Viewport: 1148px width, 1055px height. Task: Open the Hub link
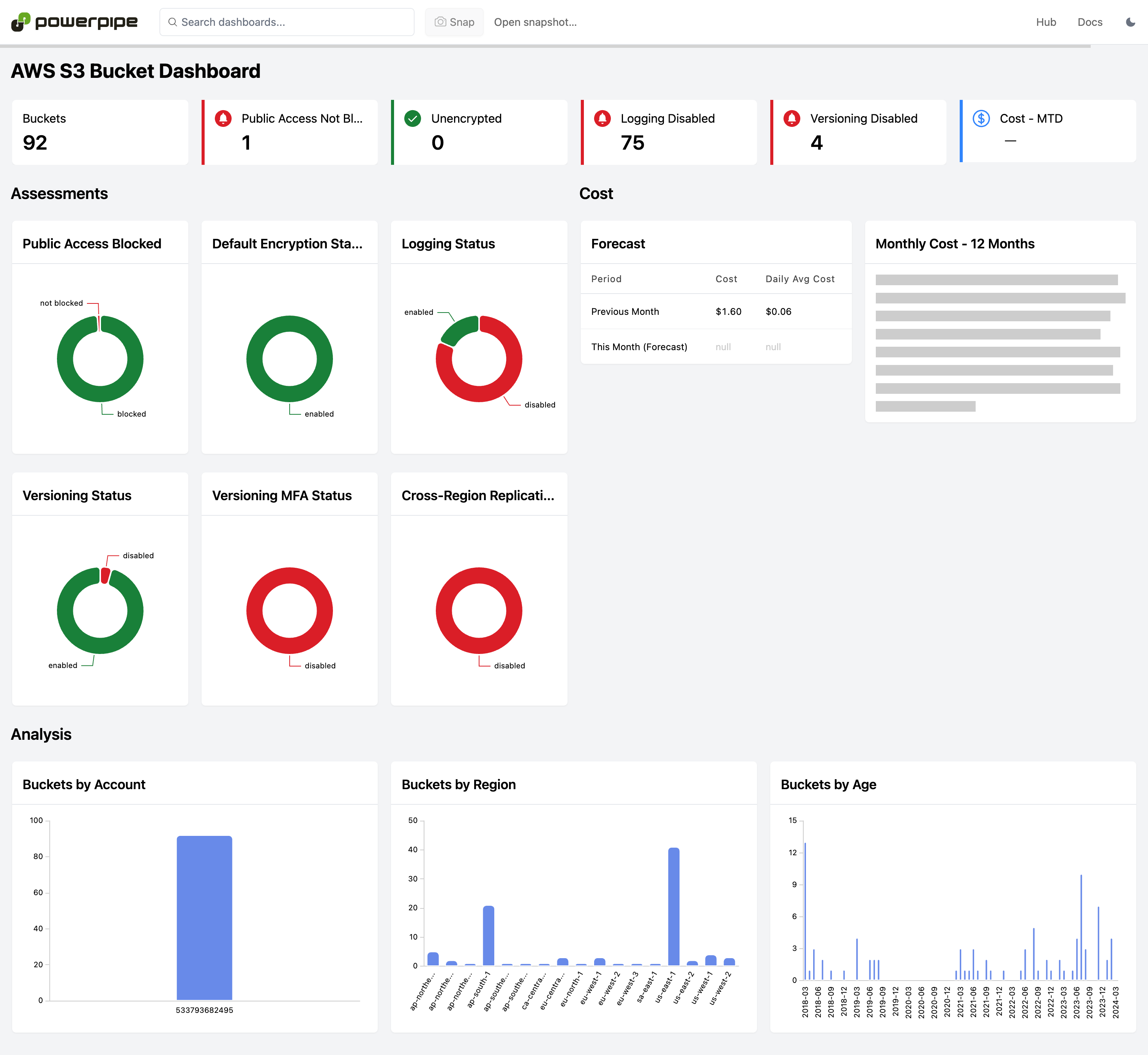(x=1046, y=22)
